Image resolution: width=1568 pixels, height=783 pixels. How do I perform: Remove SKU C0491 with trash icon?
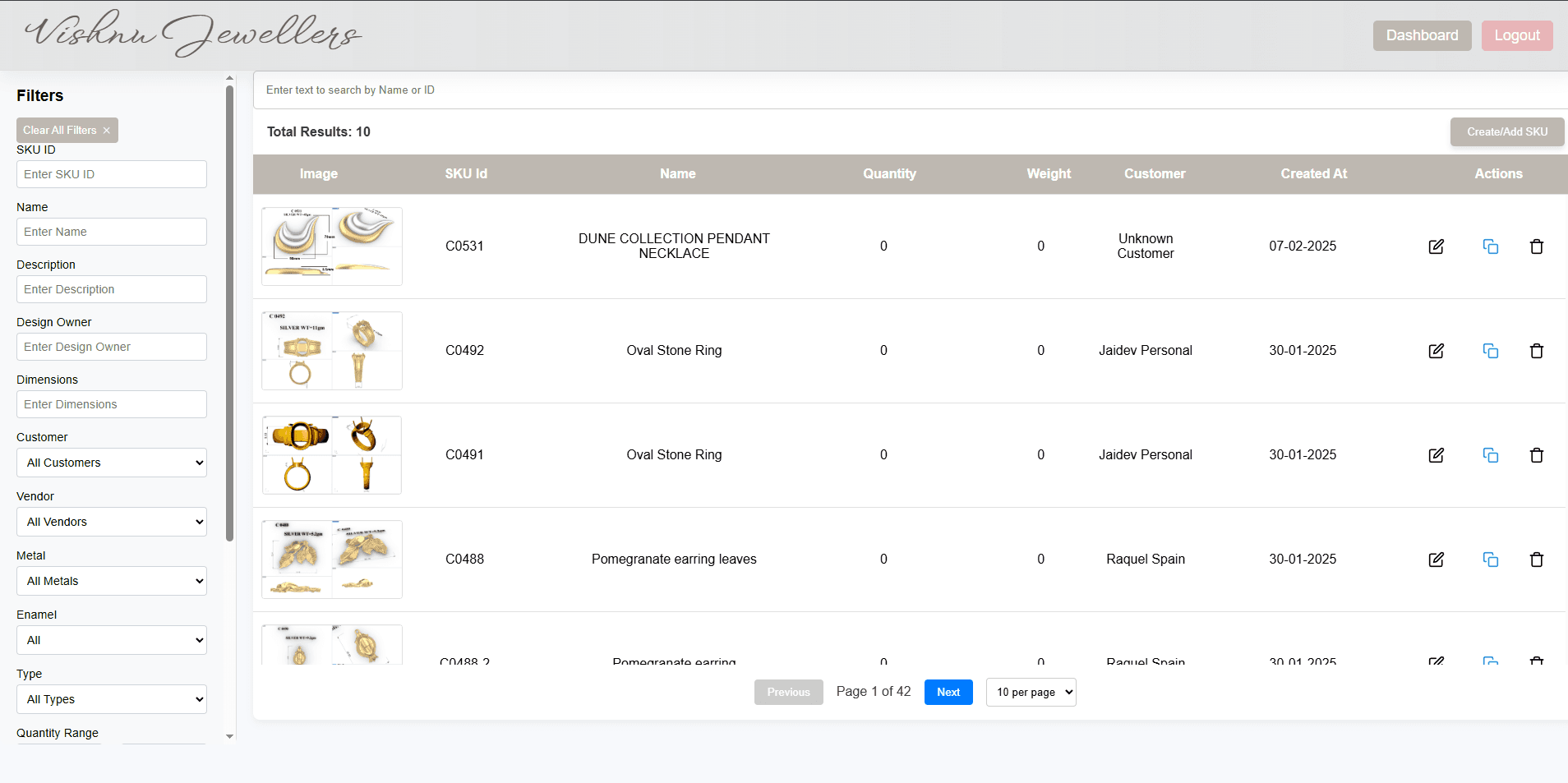(x=1536, y=455)
